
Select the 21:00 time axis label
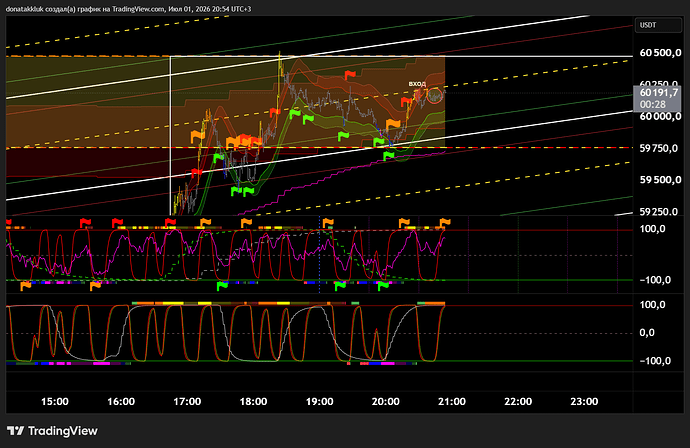[x=452, y=401]
